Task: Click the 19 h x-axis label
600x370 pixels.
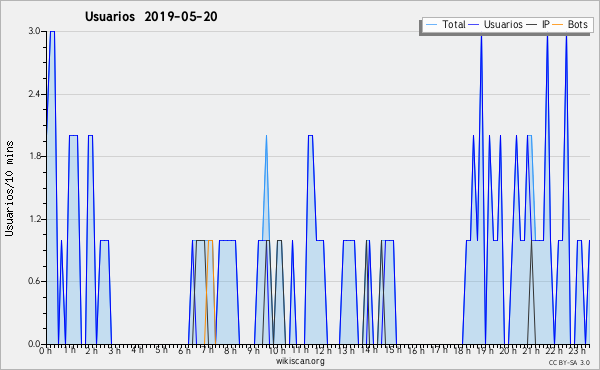Action: point(485,350)
